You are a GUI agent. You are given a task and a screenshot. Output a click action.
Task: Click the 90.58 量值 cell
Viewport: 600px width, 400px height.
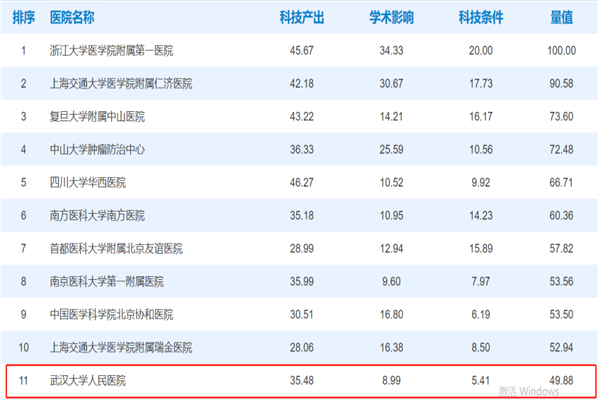click(x=561, y=83)
